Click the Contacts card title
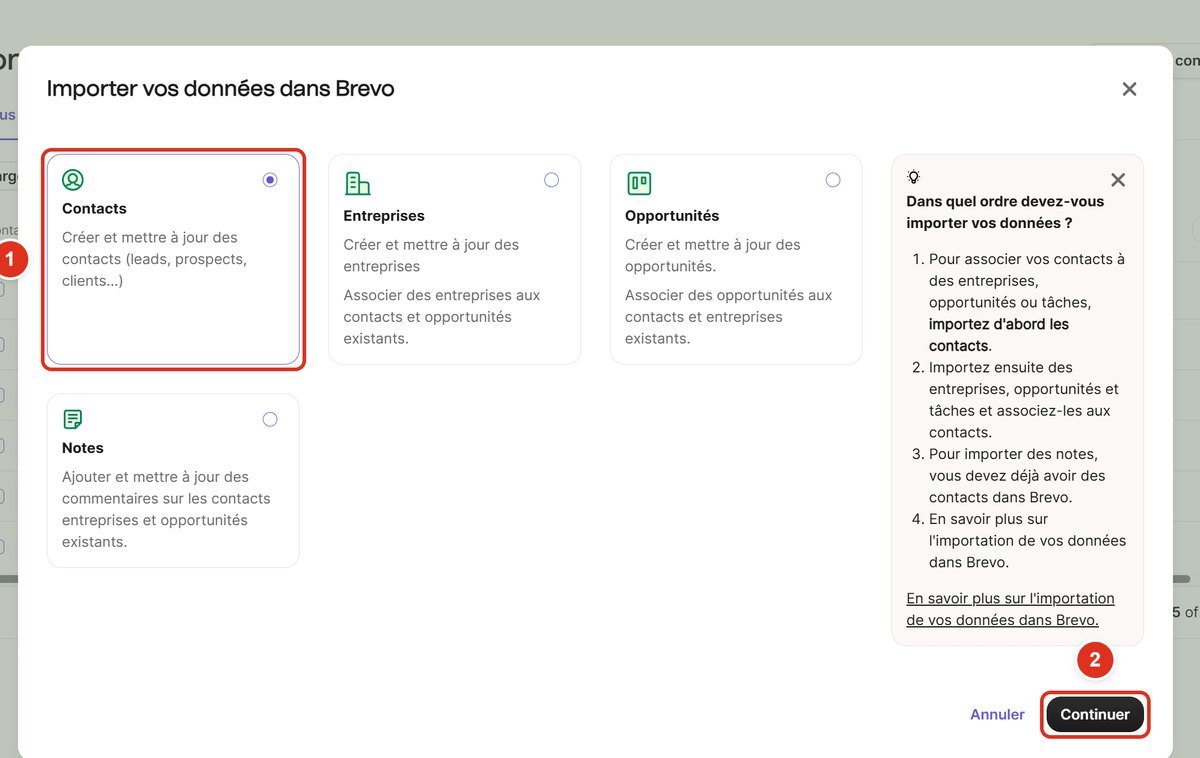 click(94, 208)
